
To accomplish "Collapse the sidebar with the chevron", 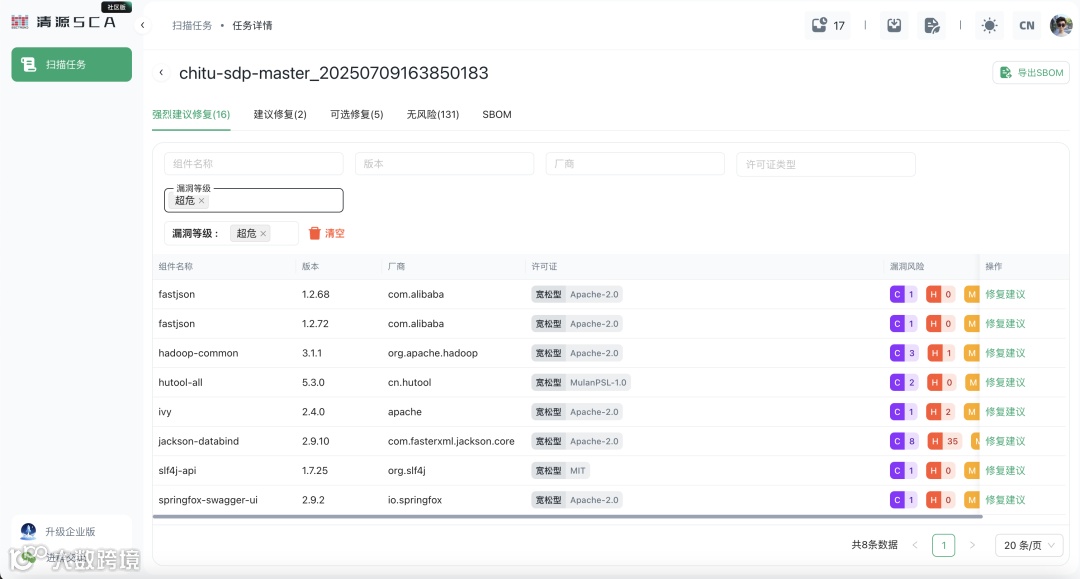I will 143,25.
